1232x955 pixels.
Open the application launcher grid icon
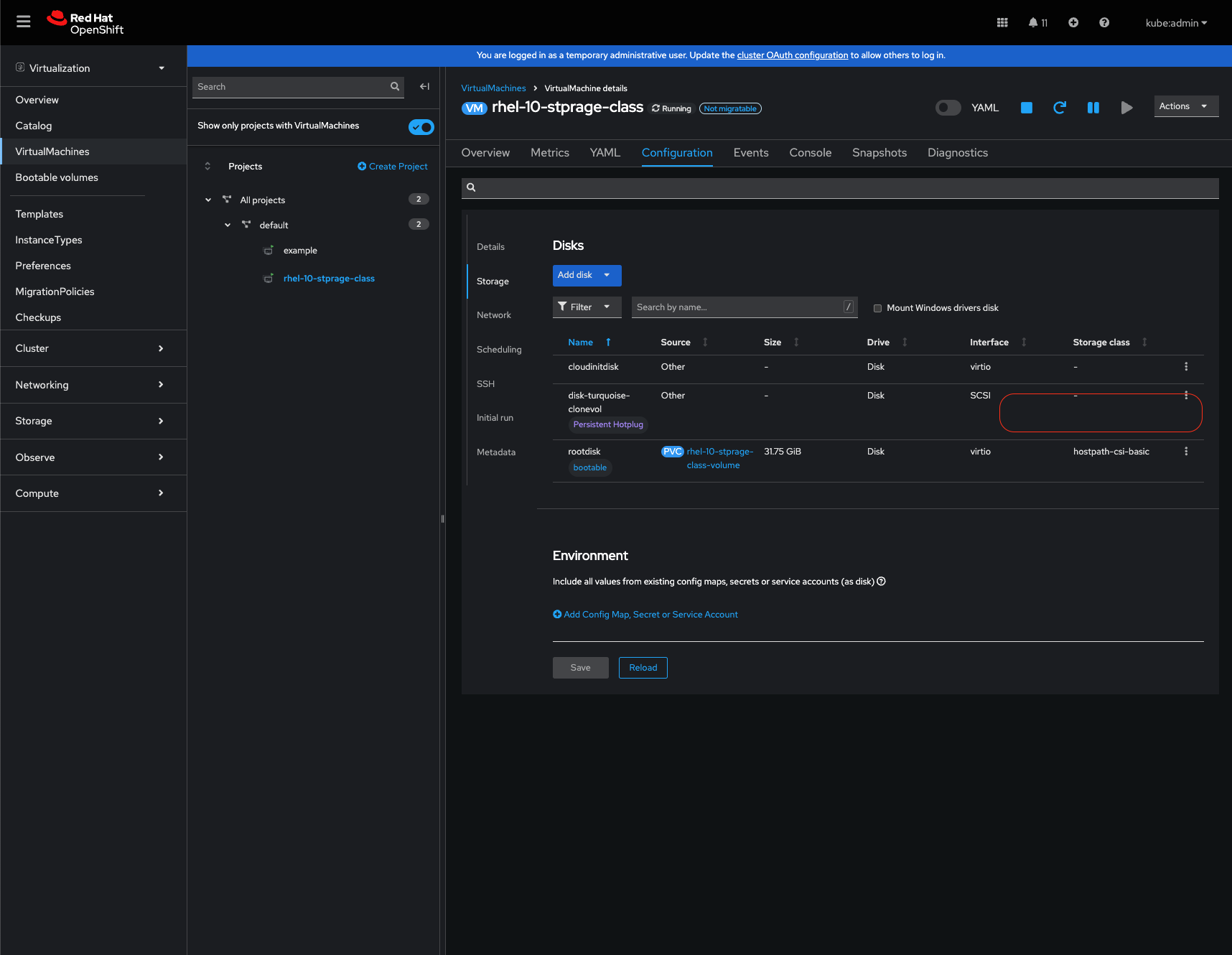click(1002, 23)
